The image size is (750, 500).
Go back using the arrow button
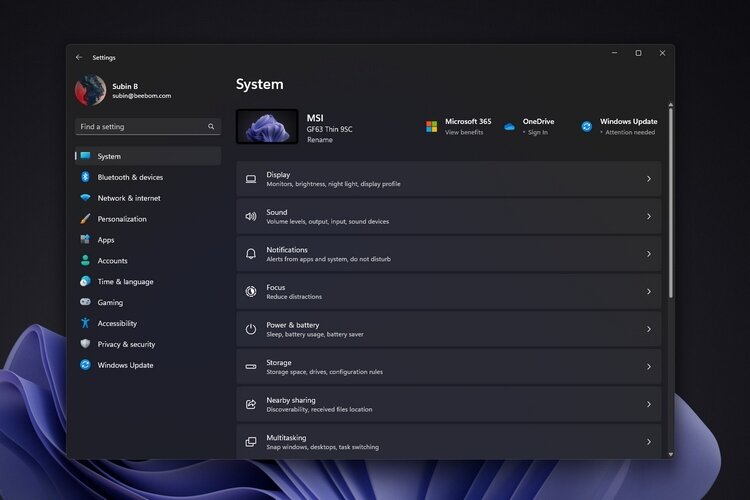pyautogui.click(x=79, y=57)
